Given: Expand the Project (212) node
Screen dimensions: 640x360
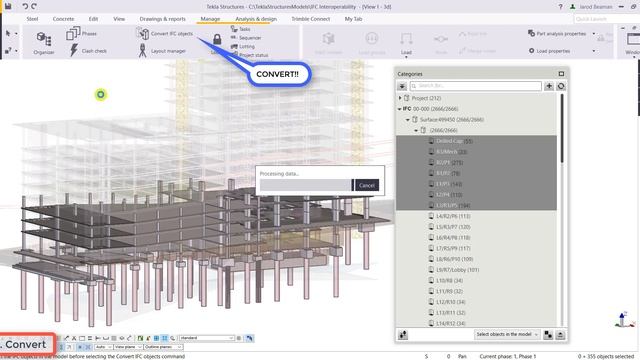Looking at the screenshot, I should [400, 98].
